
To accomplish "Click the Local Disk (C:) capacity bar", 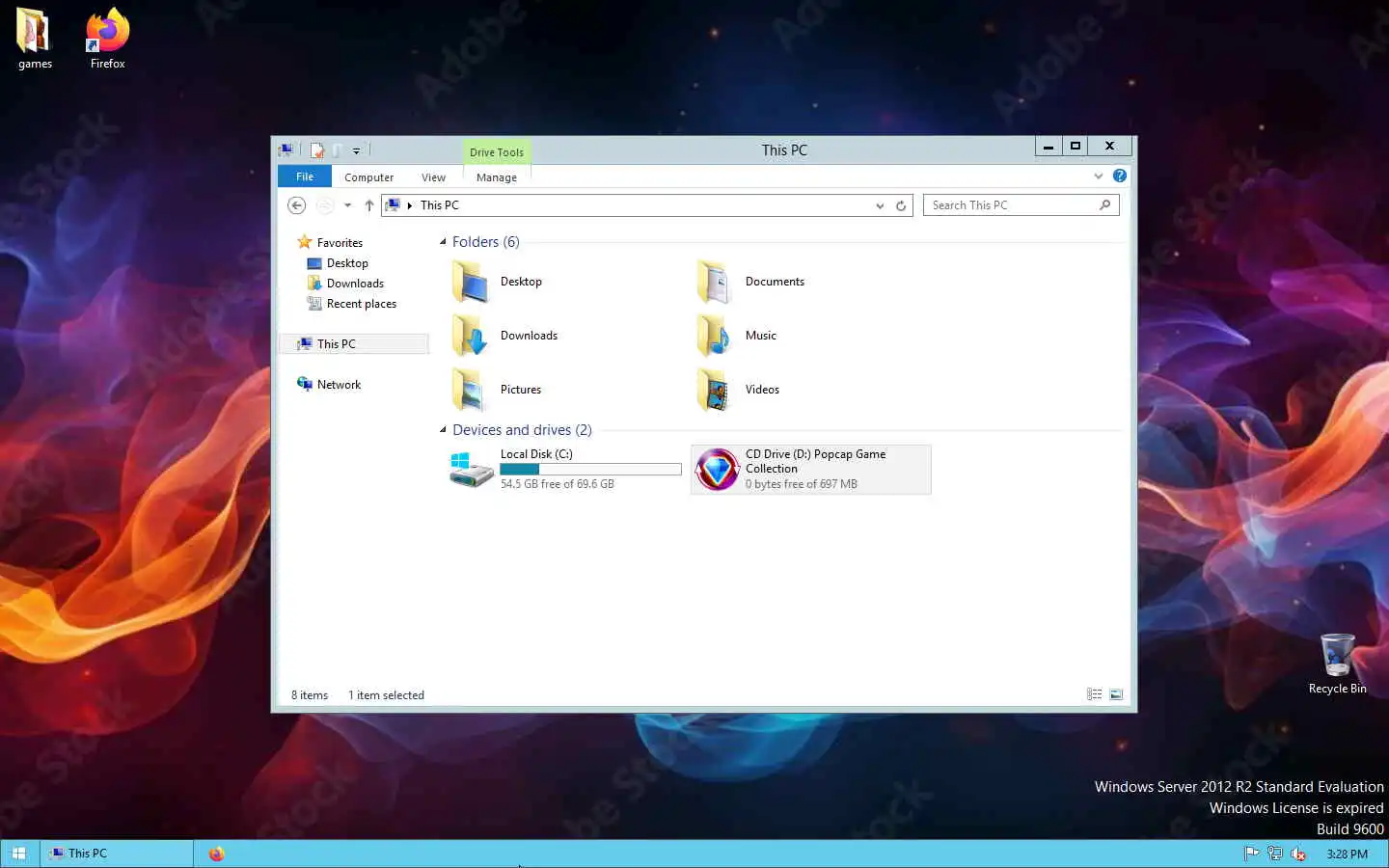I will point(590,470).
